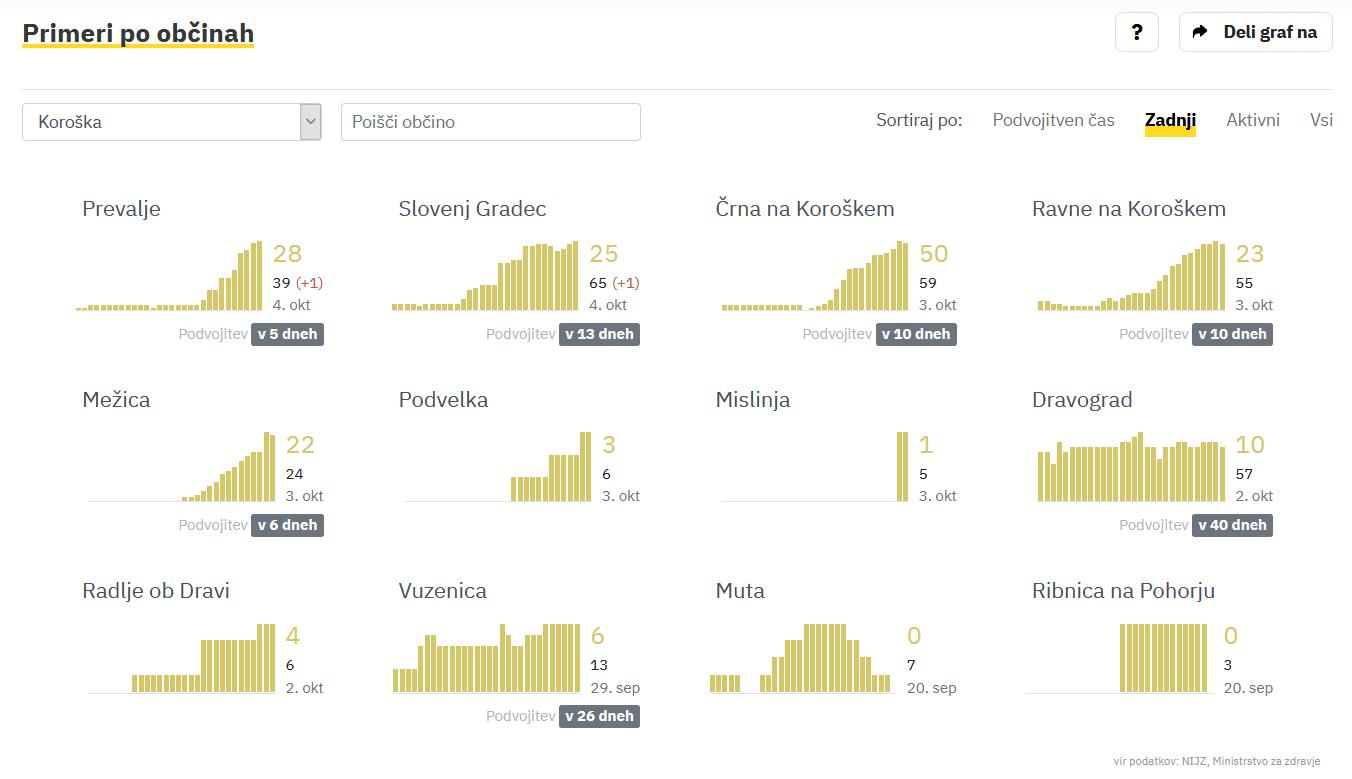Click the Ravne na Koroškem title
The width and height of the screenshot is (1352, 779).
click(x=1128, y=209)
